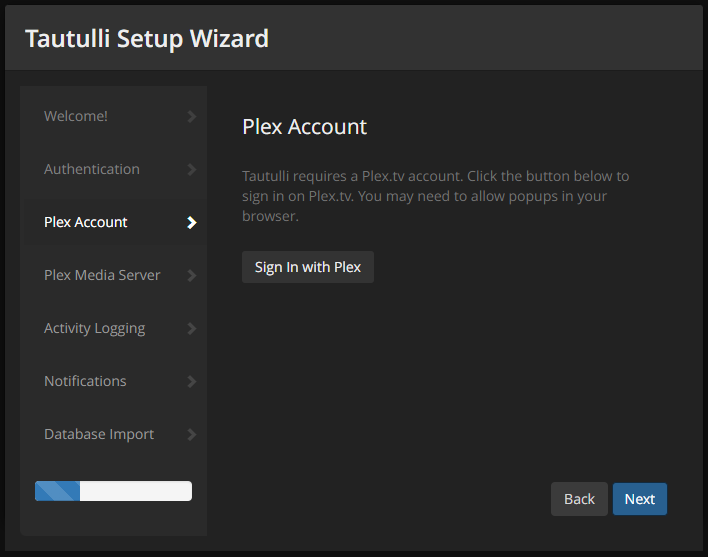Click the chevron beside Authentication

[x=192, y=170]
